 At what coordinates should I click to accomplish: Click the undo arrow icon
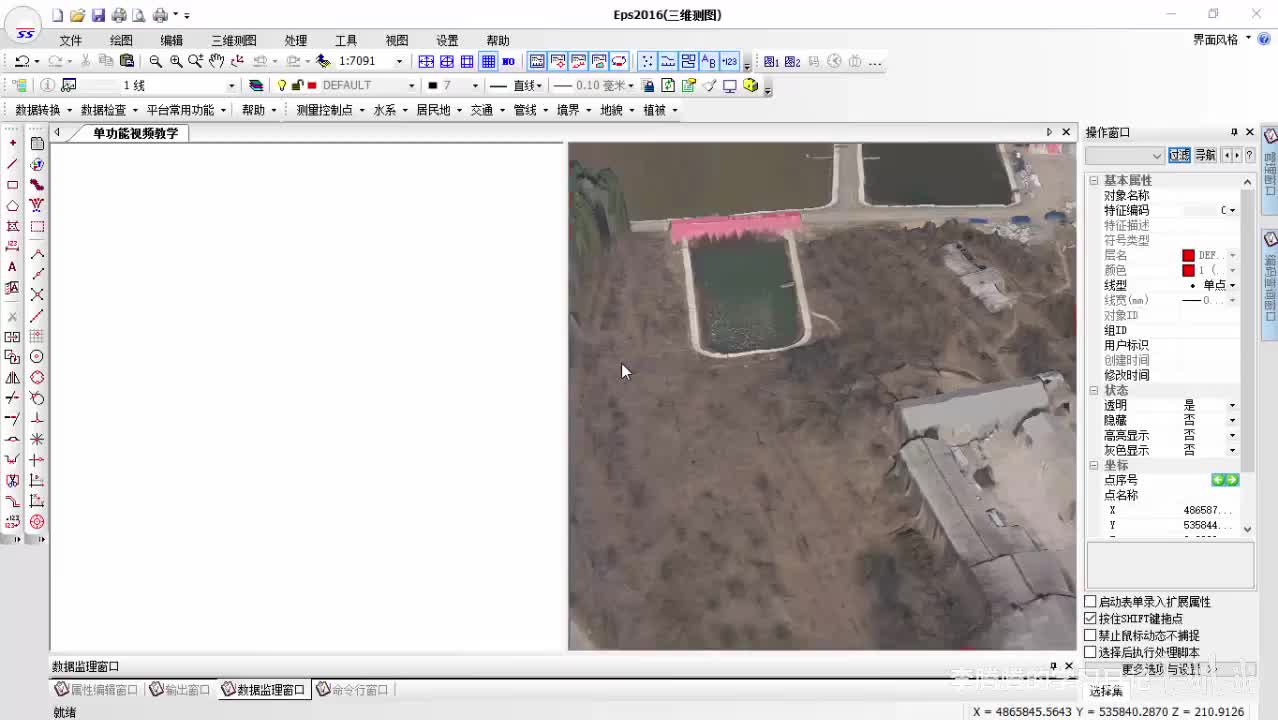click(22, 61)
